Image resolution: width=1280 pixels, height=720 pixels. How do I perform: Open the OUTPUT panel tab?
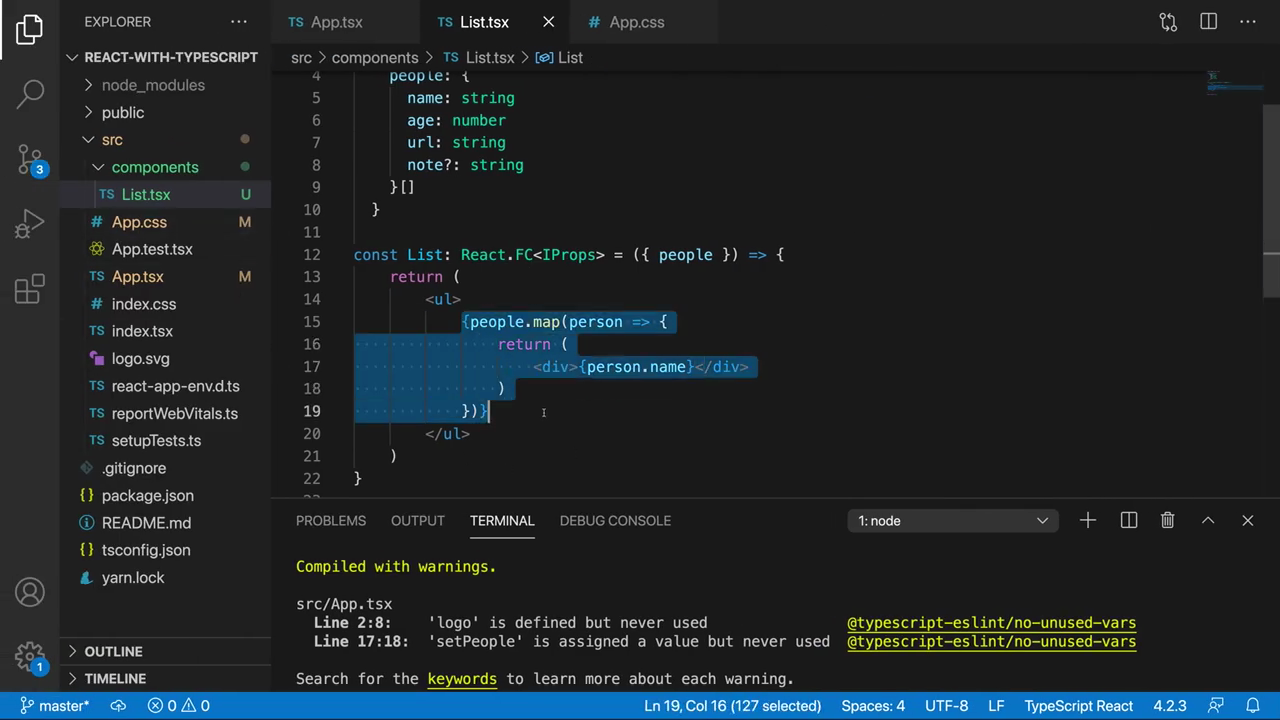pos(418,520)
